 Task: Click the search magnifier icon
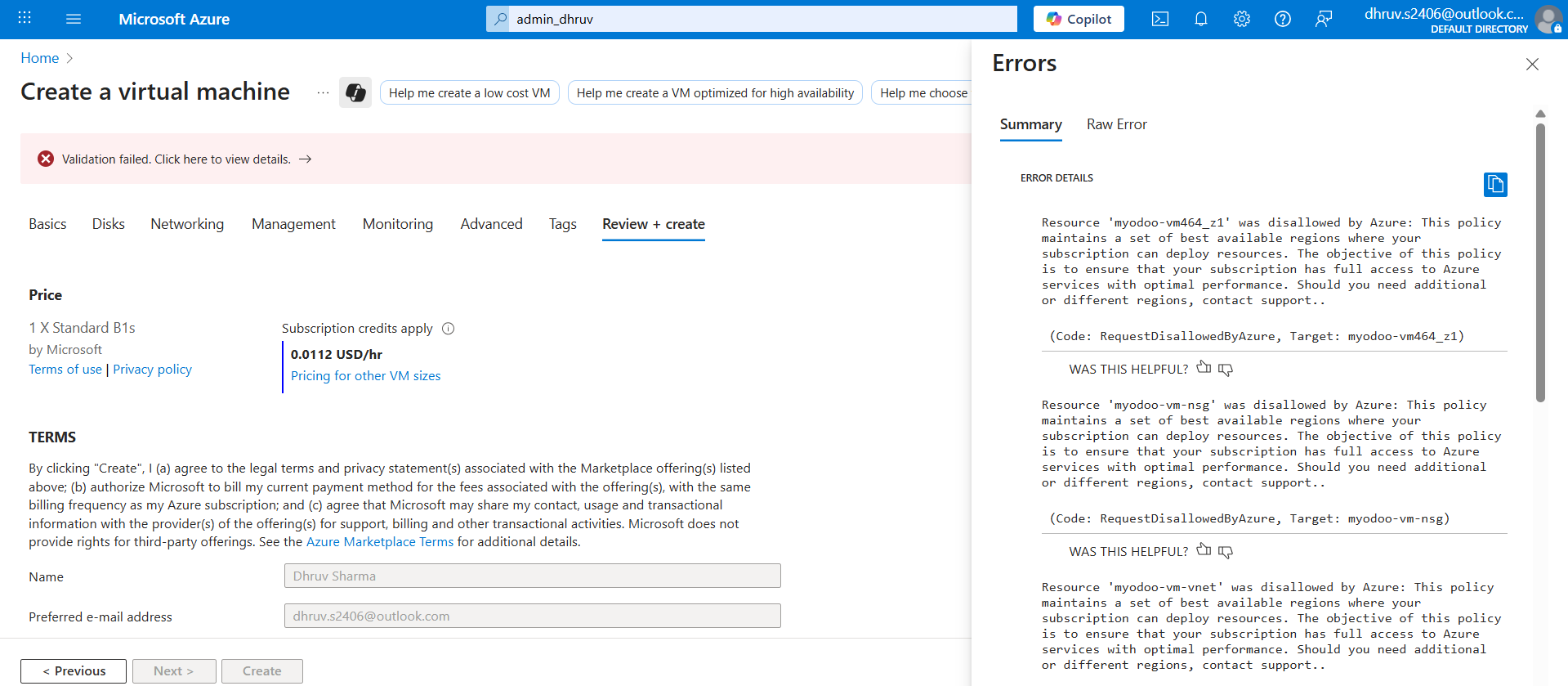pyautogui.click(x=501, y=18)
